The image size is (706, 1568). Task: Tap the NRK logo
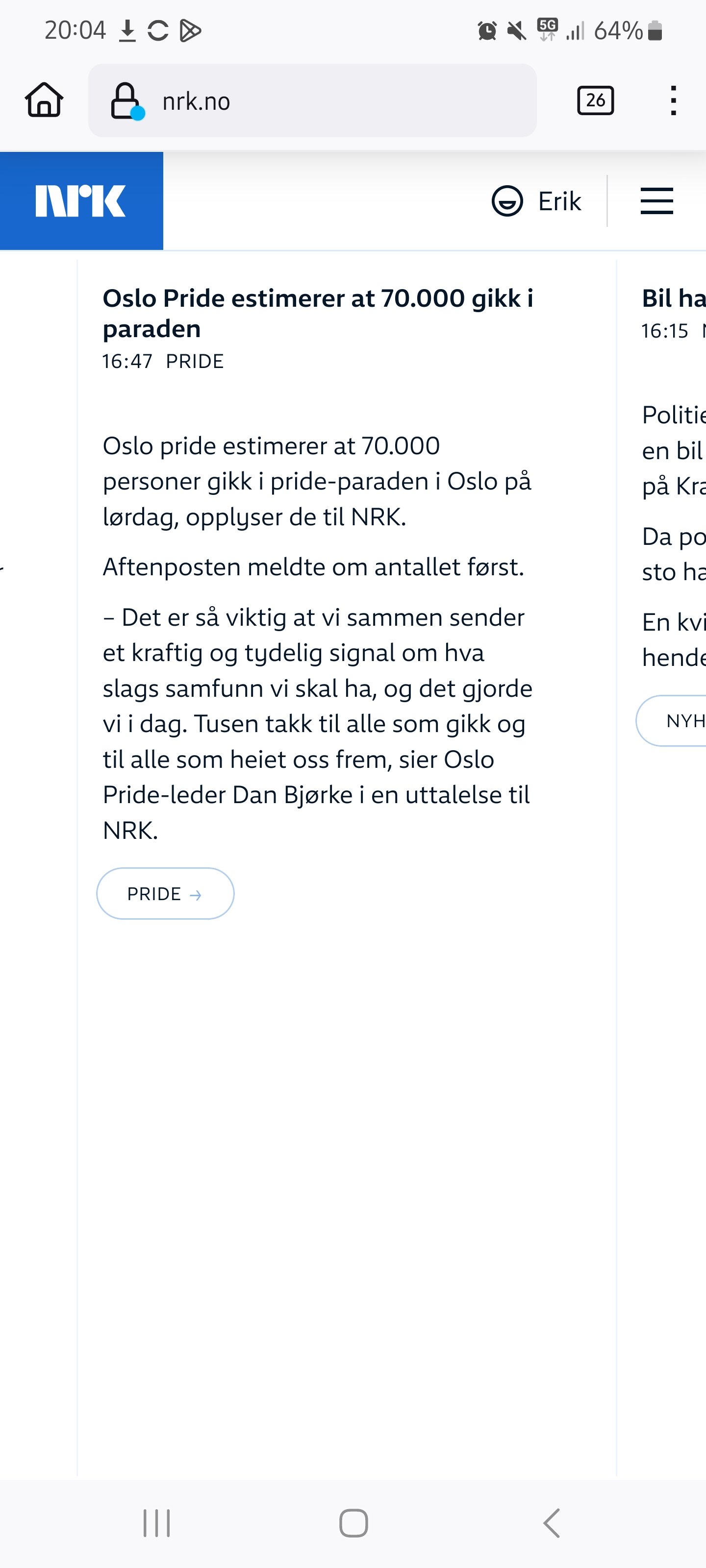[81, 201]
